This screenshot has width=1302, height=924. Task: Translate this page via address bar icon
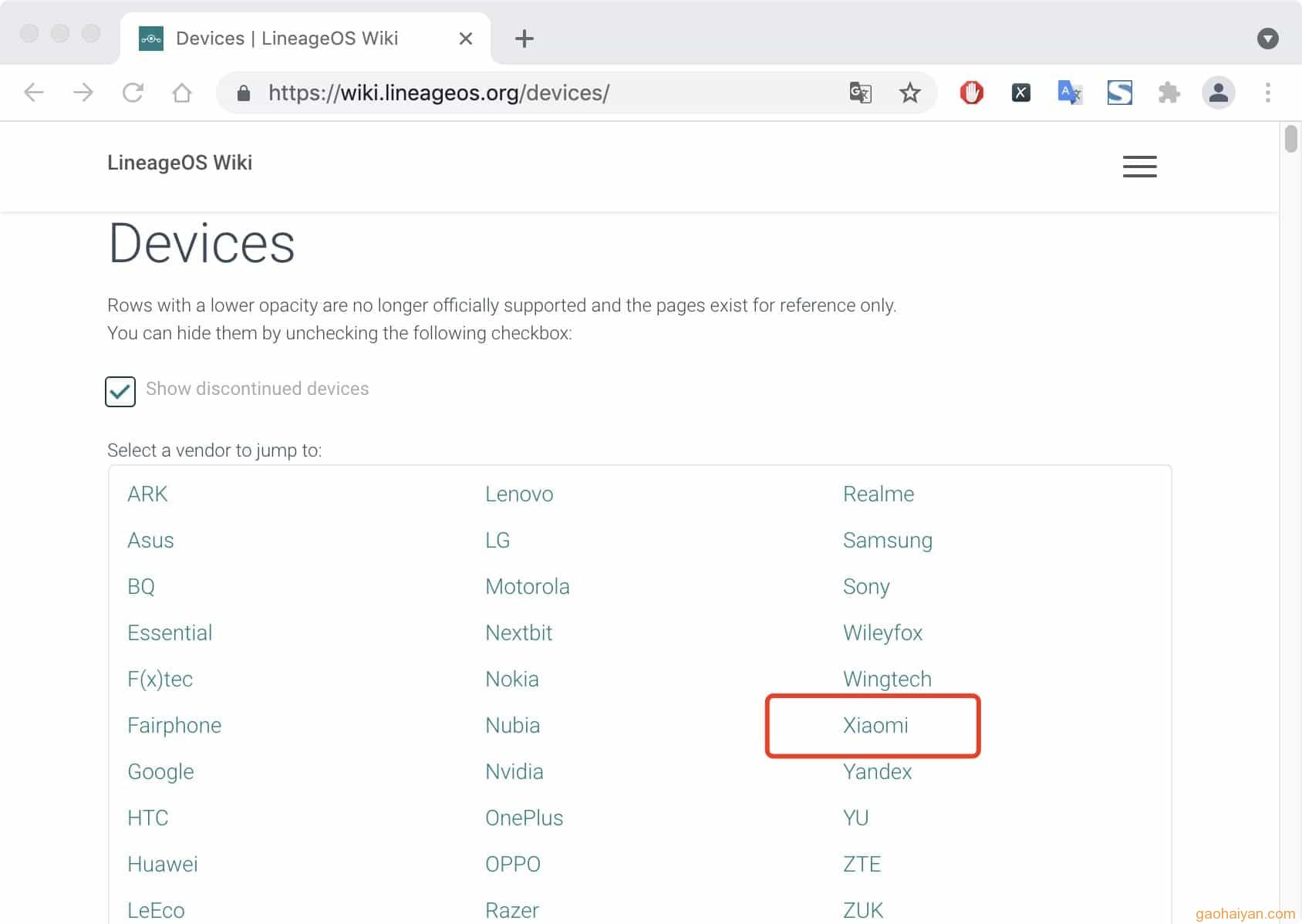tap(860, 93)
